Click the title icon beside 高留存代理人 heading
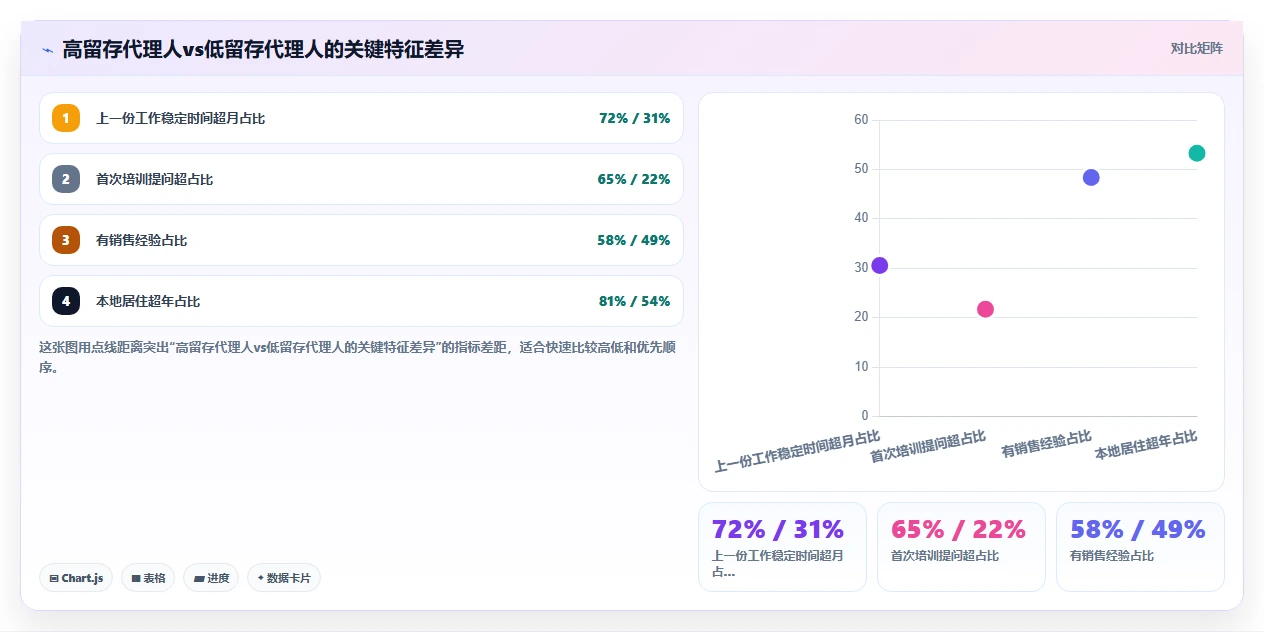The width and height of the screenshot is (1264, 632). point(47,49)
